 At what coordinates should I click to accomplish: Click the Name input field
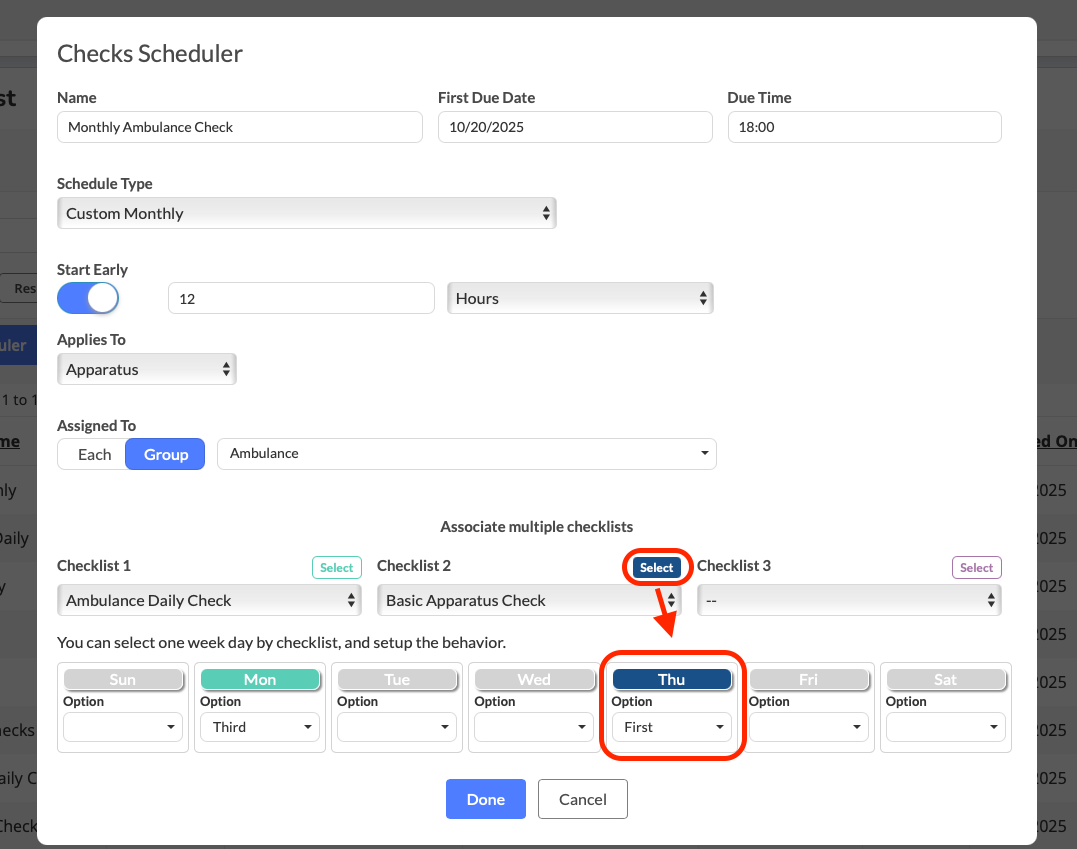tap(240, 127)
